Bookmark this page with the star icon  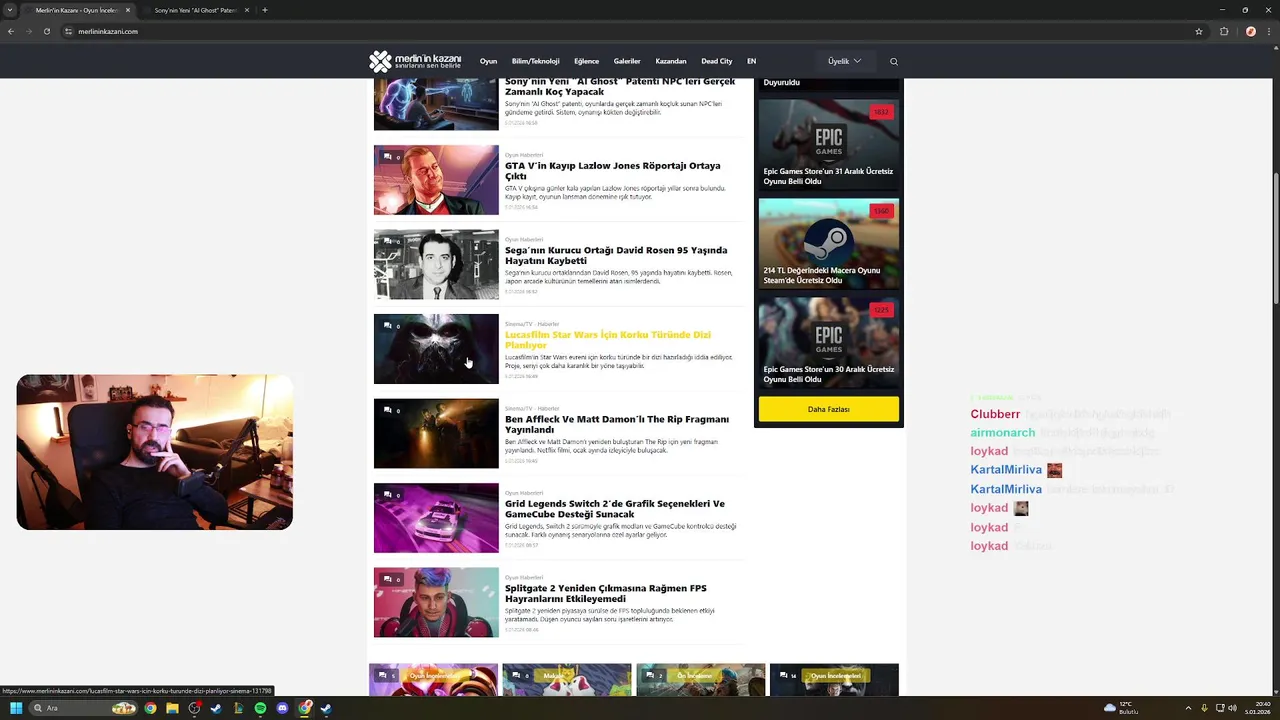(1199, 31)
